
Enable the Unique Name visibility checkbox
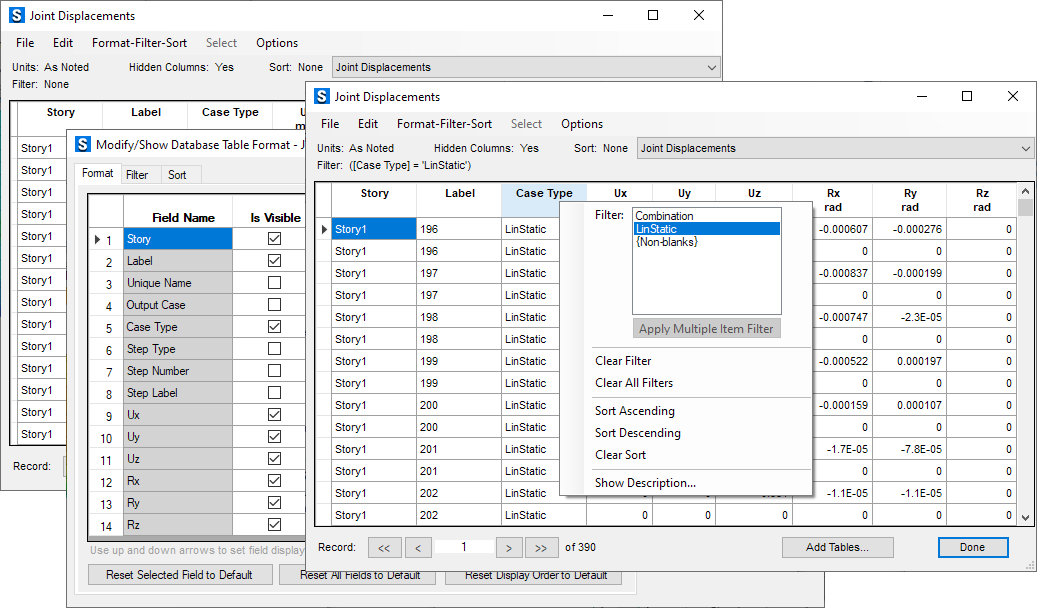(274, 283)
